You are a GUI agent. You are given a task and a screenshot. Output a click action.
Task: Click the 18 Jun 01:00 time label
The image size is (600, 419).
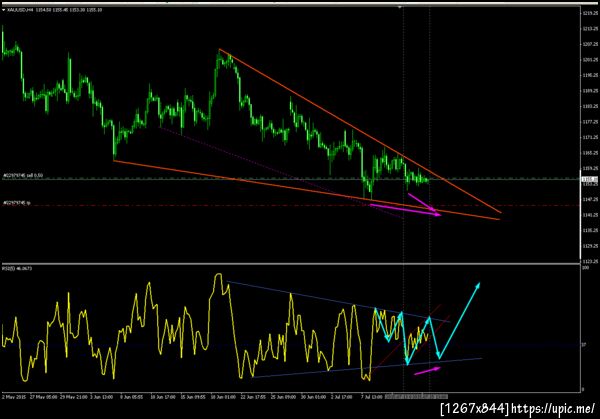tap(223, 397)
